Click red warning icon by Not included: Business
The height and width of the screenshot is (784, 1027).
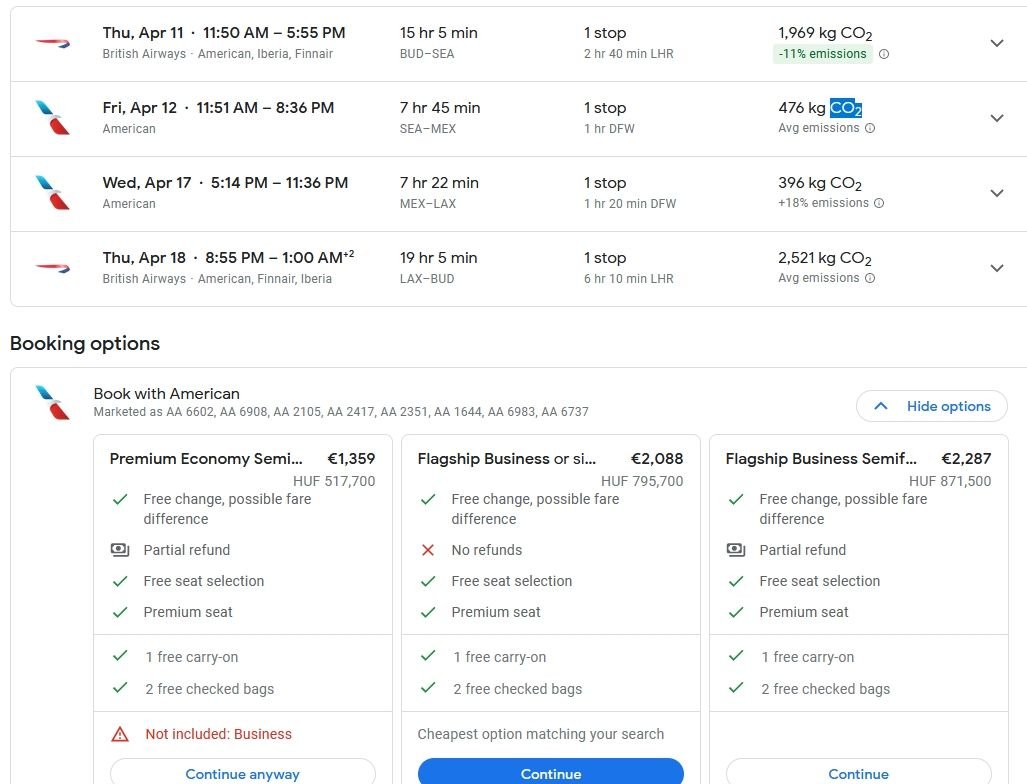point(120,734)
